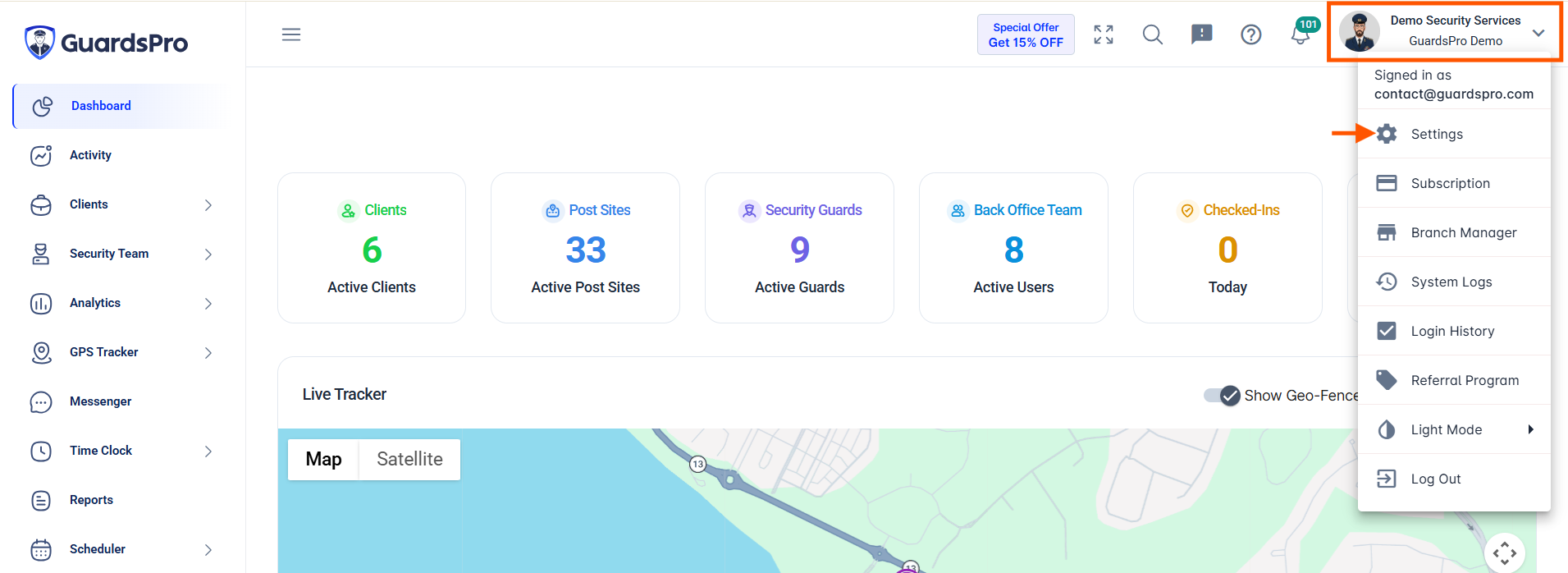Click the Log Out exit icon

coord(1387,479)
